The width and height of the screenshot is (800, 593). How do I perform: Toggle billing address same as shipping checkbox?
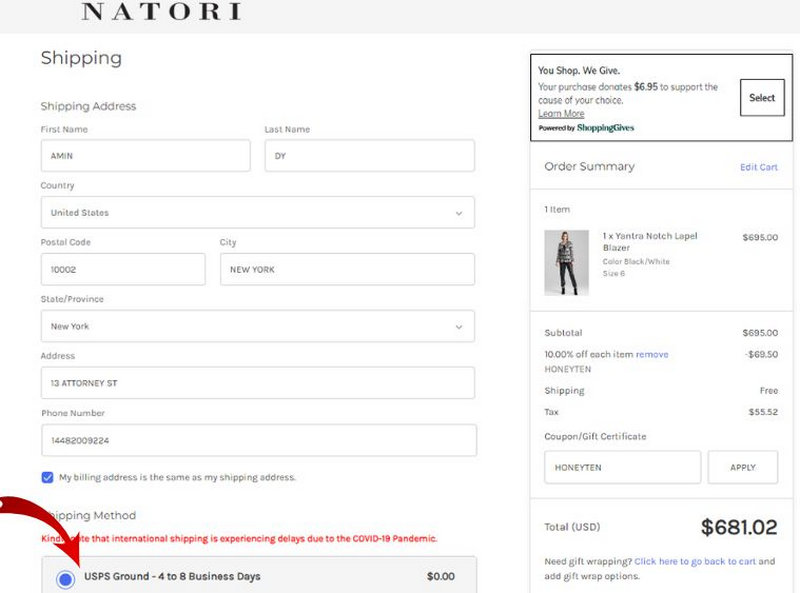[48, 477]
